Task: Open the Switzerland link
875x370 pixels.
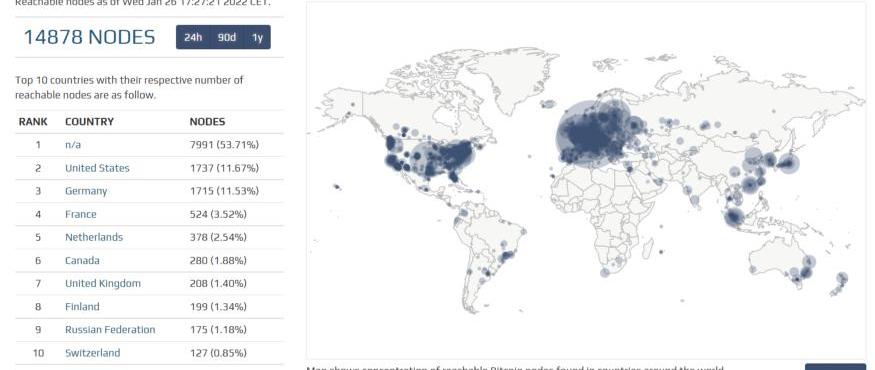Action: click(x=93, y=353)
